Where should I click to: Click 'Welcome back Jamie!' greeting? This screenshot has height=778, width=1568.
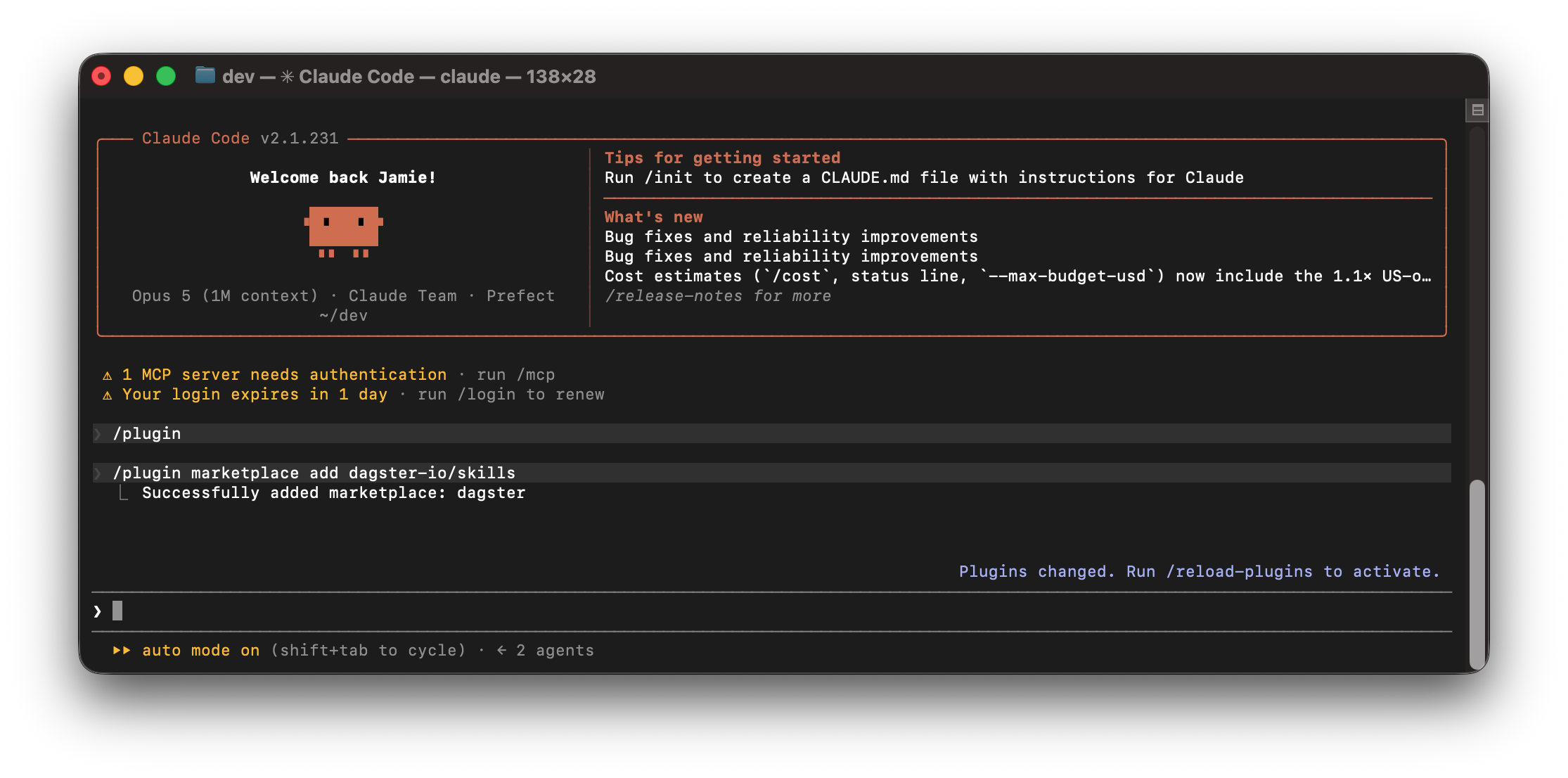click(343, 178)
